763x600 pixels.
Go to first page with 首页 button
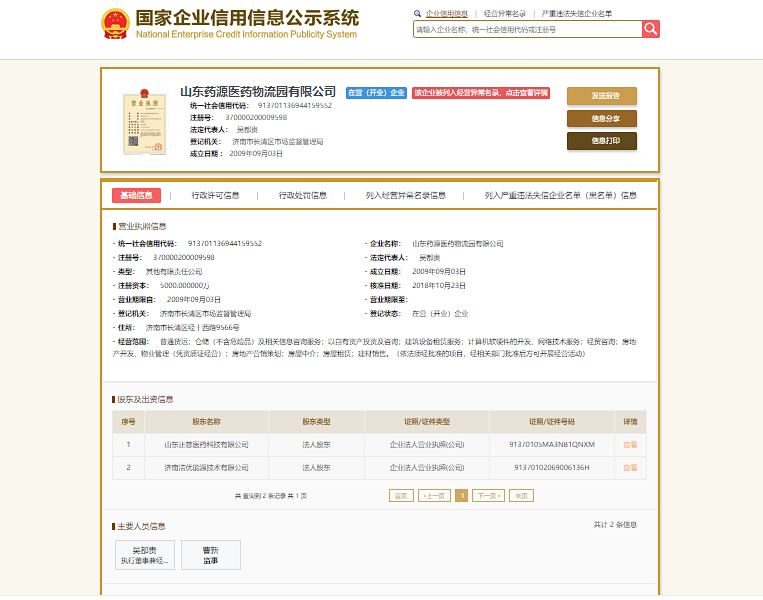tap(401, 496)
